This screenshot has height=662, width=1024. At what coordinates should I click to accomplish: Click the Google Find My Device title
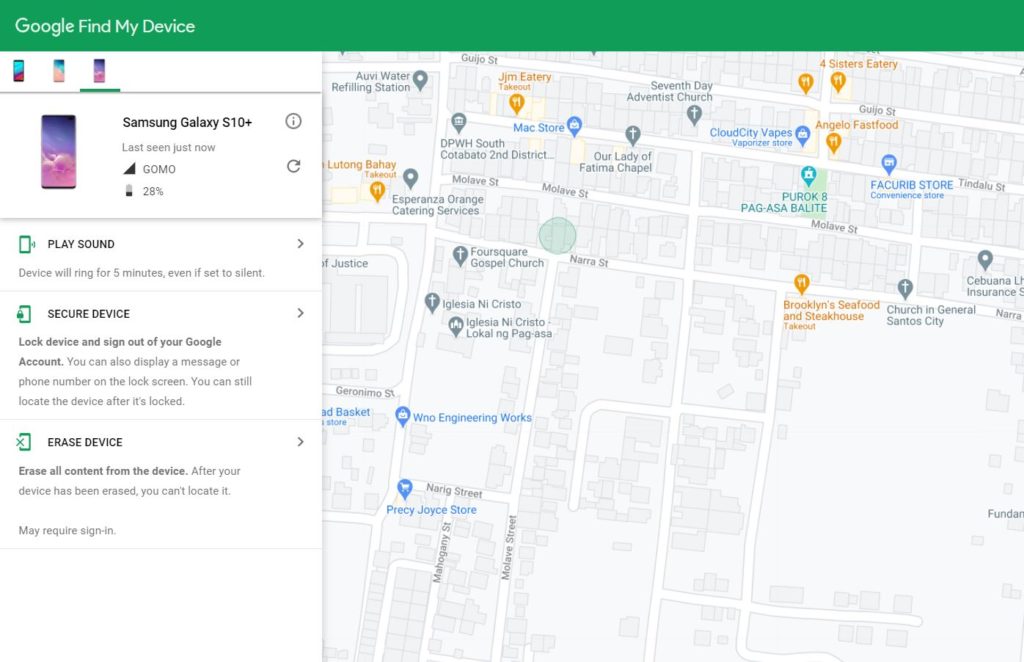tap(105, 26)
